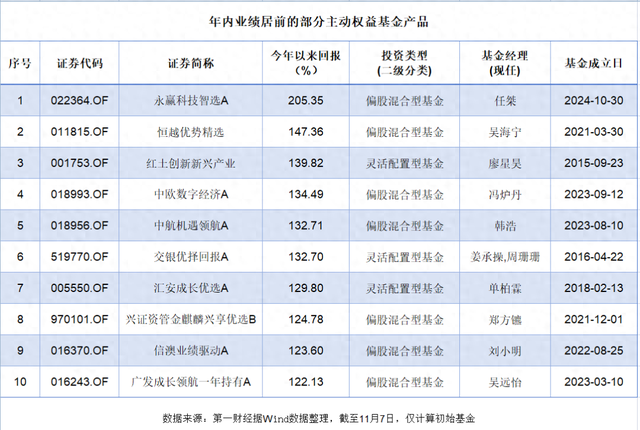Select the 证券简称 column header

click(x=191, y=63)
